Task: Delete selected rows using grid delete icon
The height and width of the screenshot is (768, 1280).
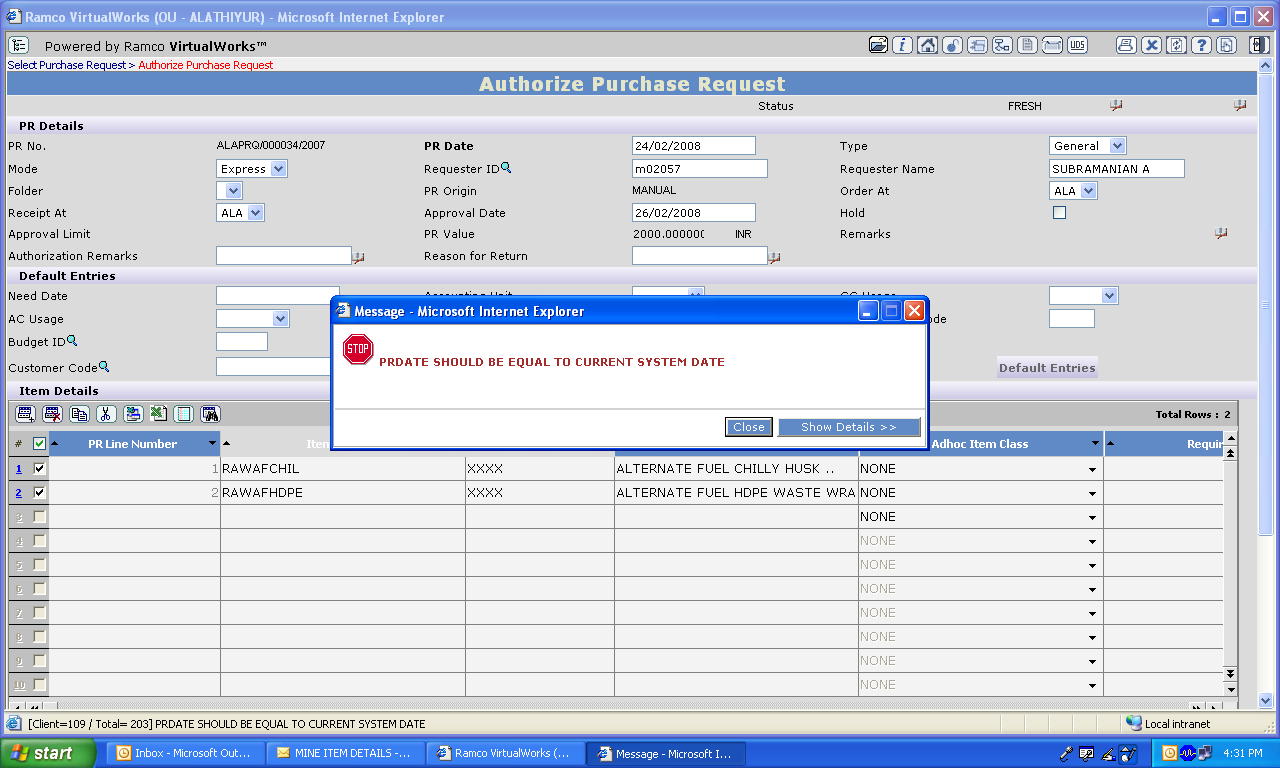Action: [53, 414]
